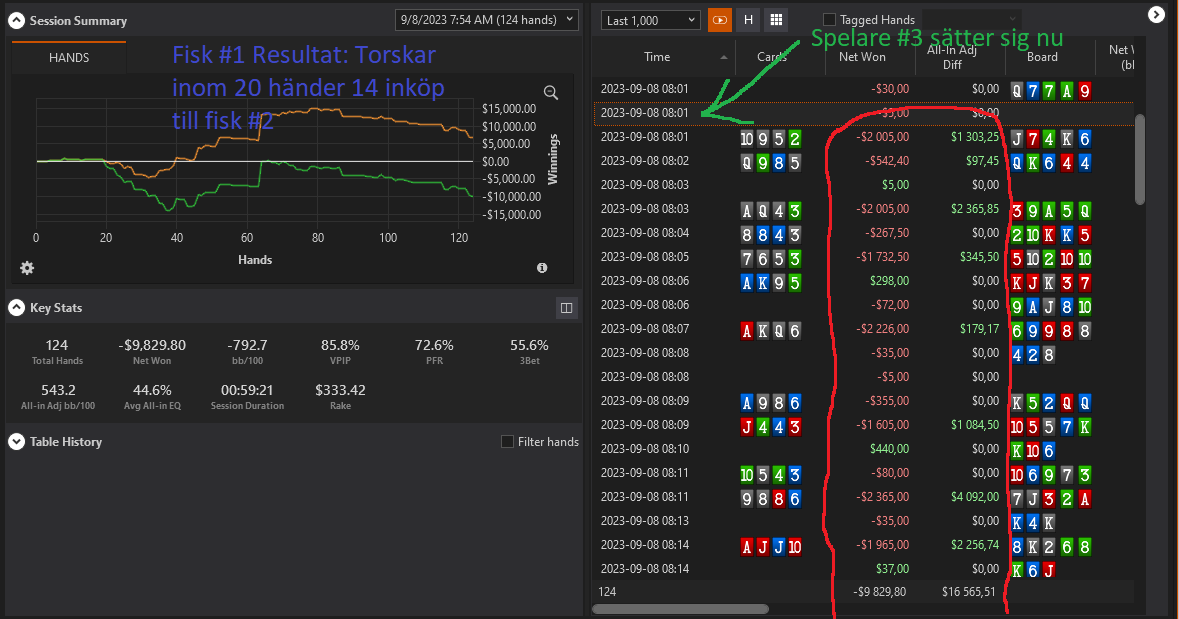Open graph settings gear icon
The image size is (1179, 619).
[x=27, y=269]
